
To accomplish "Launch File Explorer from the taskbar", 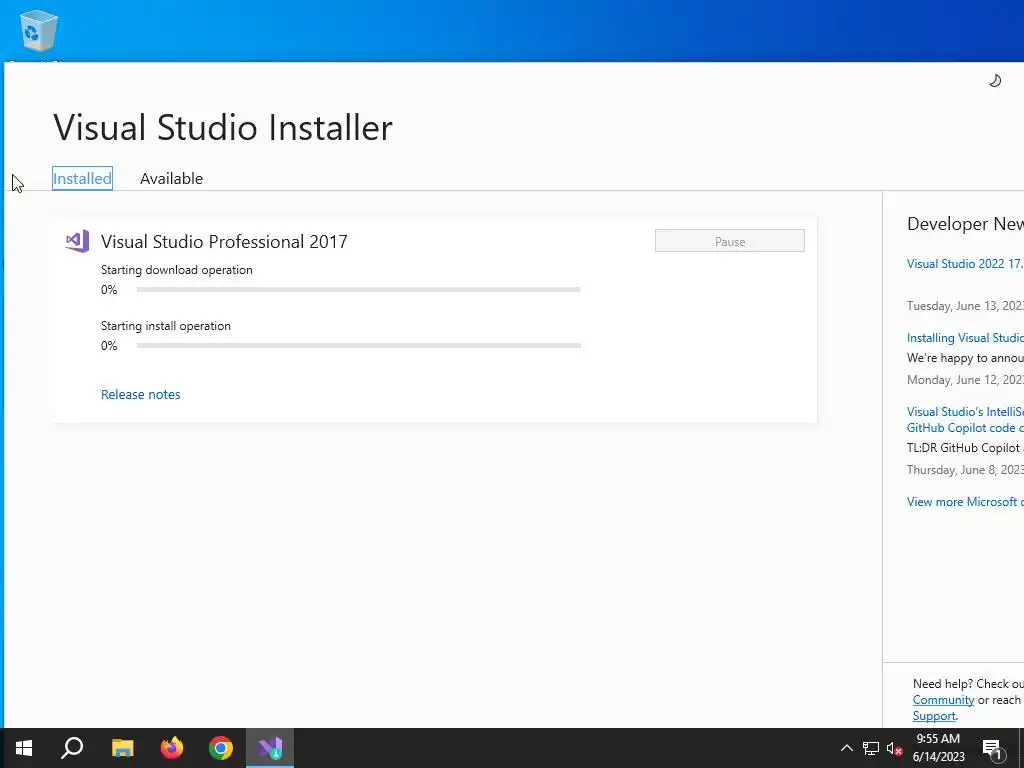I will [x=122, y=748].
